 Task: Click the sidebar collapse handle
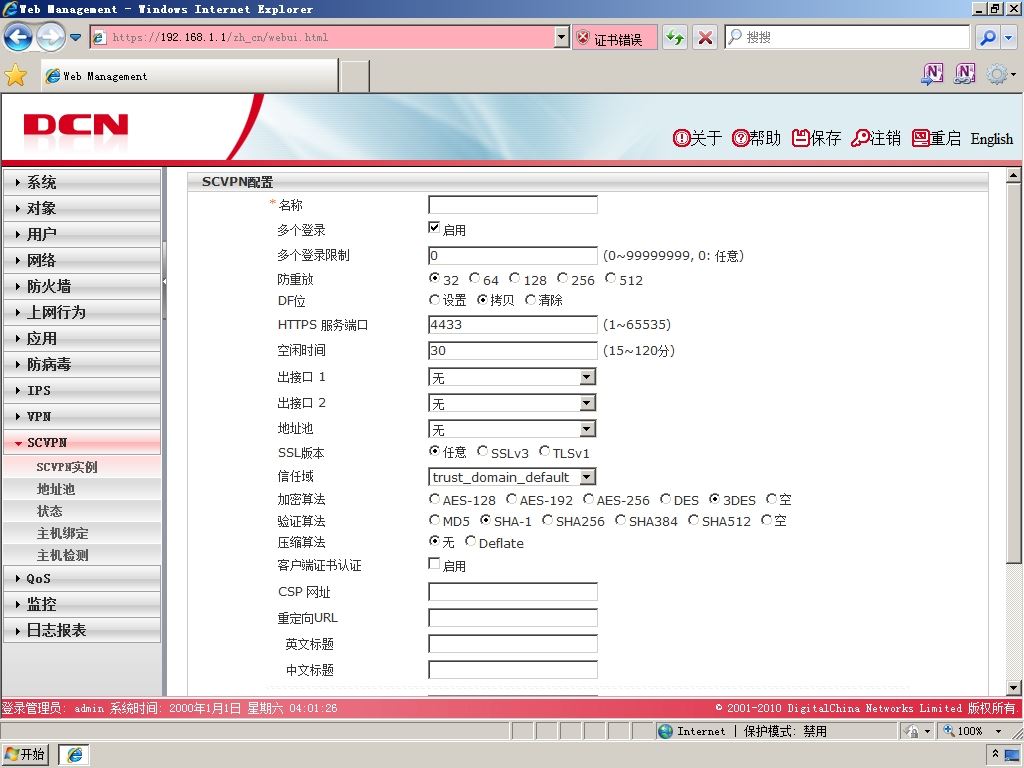click(x=165, y=281)
